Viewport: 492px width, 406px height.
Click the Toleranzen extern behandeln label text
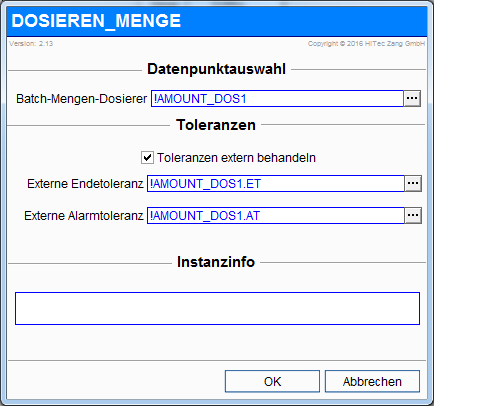(236, 158)
